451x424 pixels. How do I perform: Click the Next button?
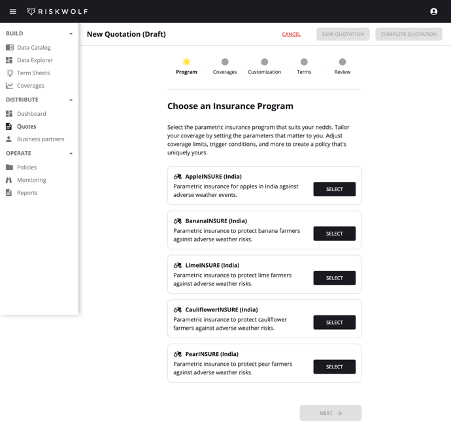(x=330, y=413)
